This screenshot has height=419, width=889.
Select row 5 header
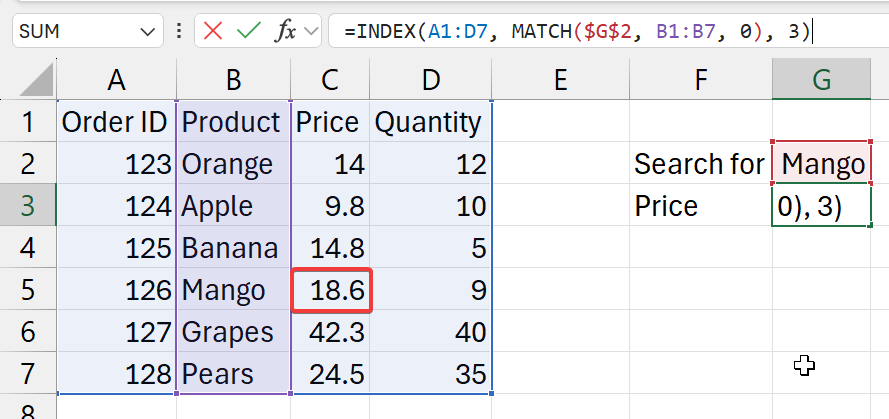pos(27,290)
